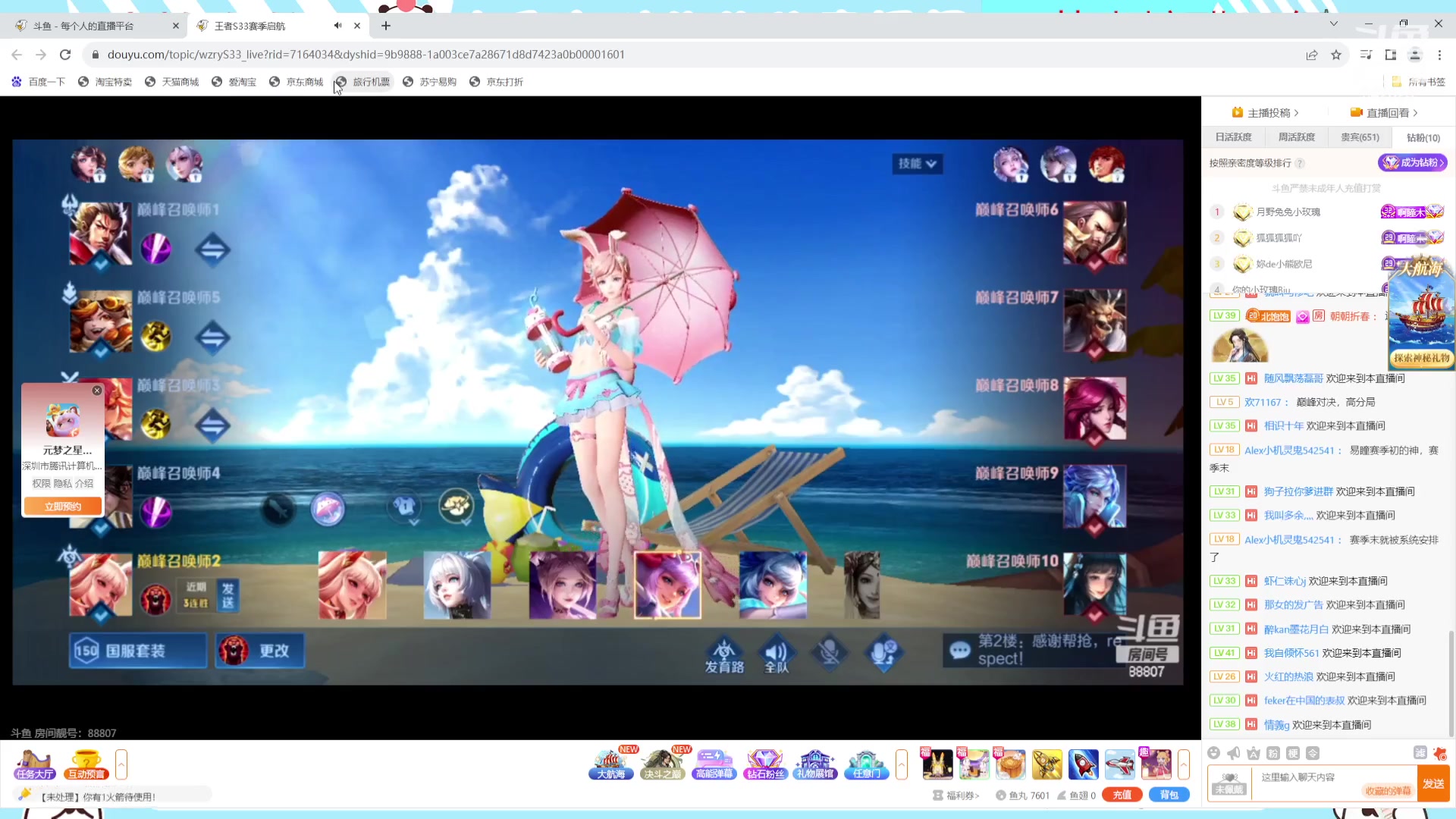Click the 充值 recharge button
Viewport: 1456px width, 819px height.
click(1122, 795)
